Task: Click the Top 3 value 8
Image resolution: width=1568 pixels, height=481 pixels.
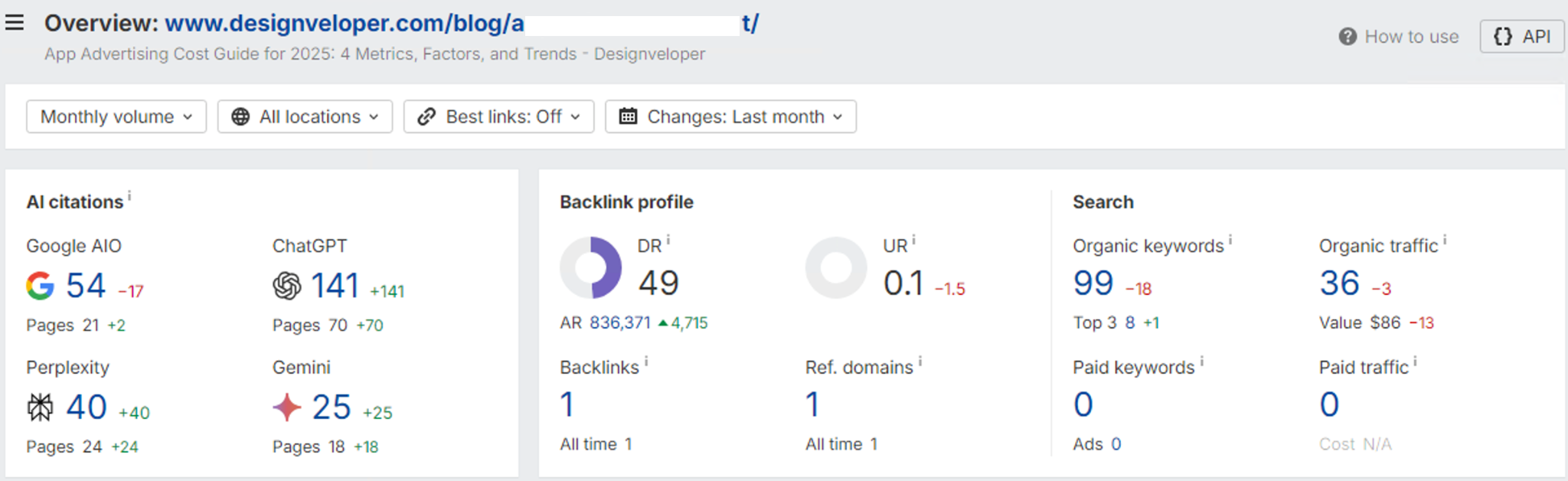Action: (x=1130, y=322)
